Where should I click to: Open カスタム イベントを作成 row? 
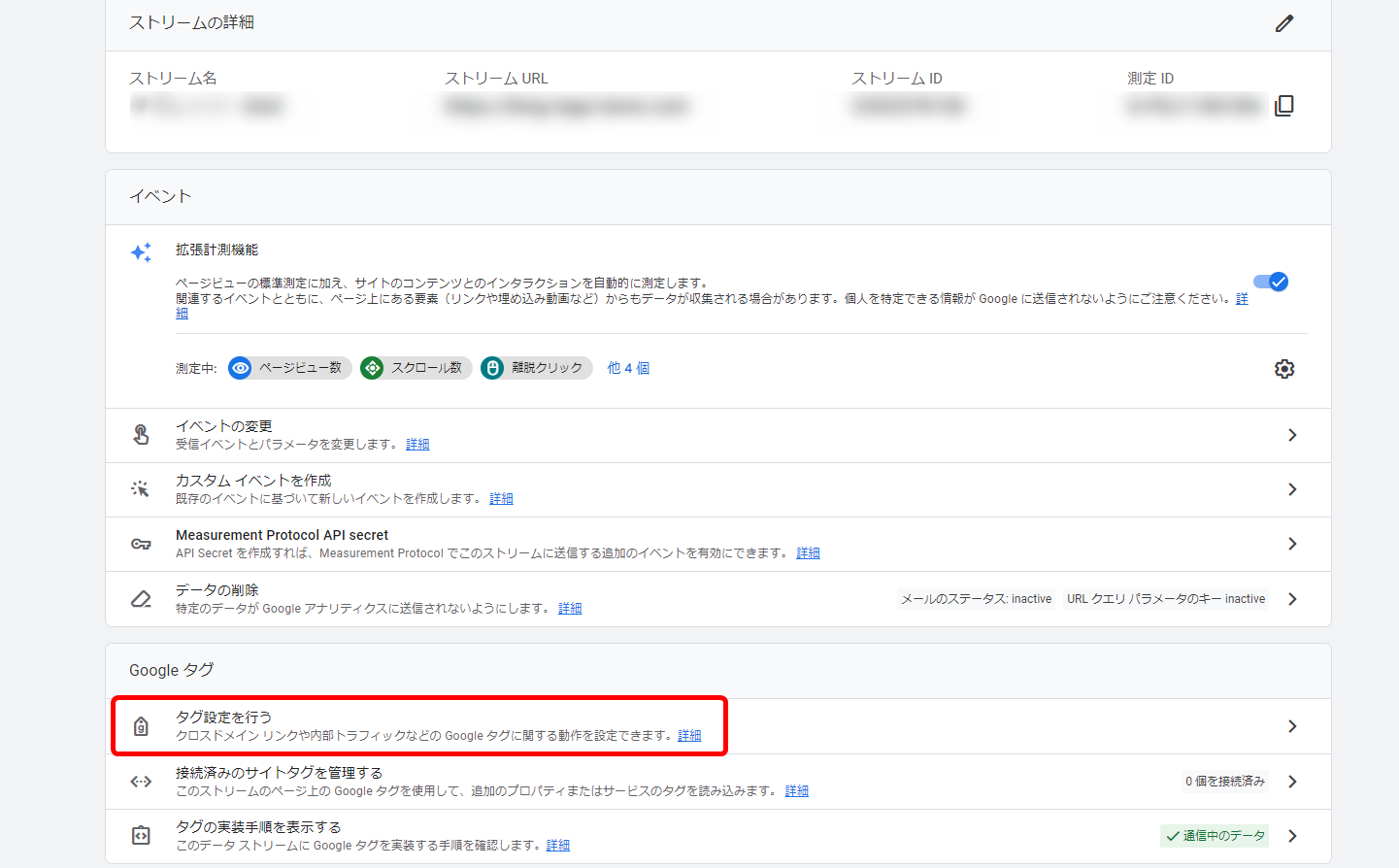718,489
